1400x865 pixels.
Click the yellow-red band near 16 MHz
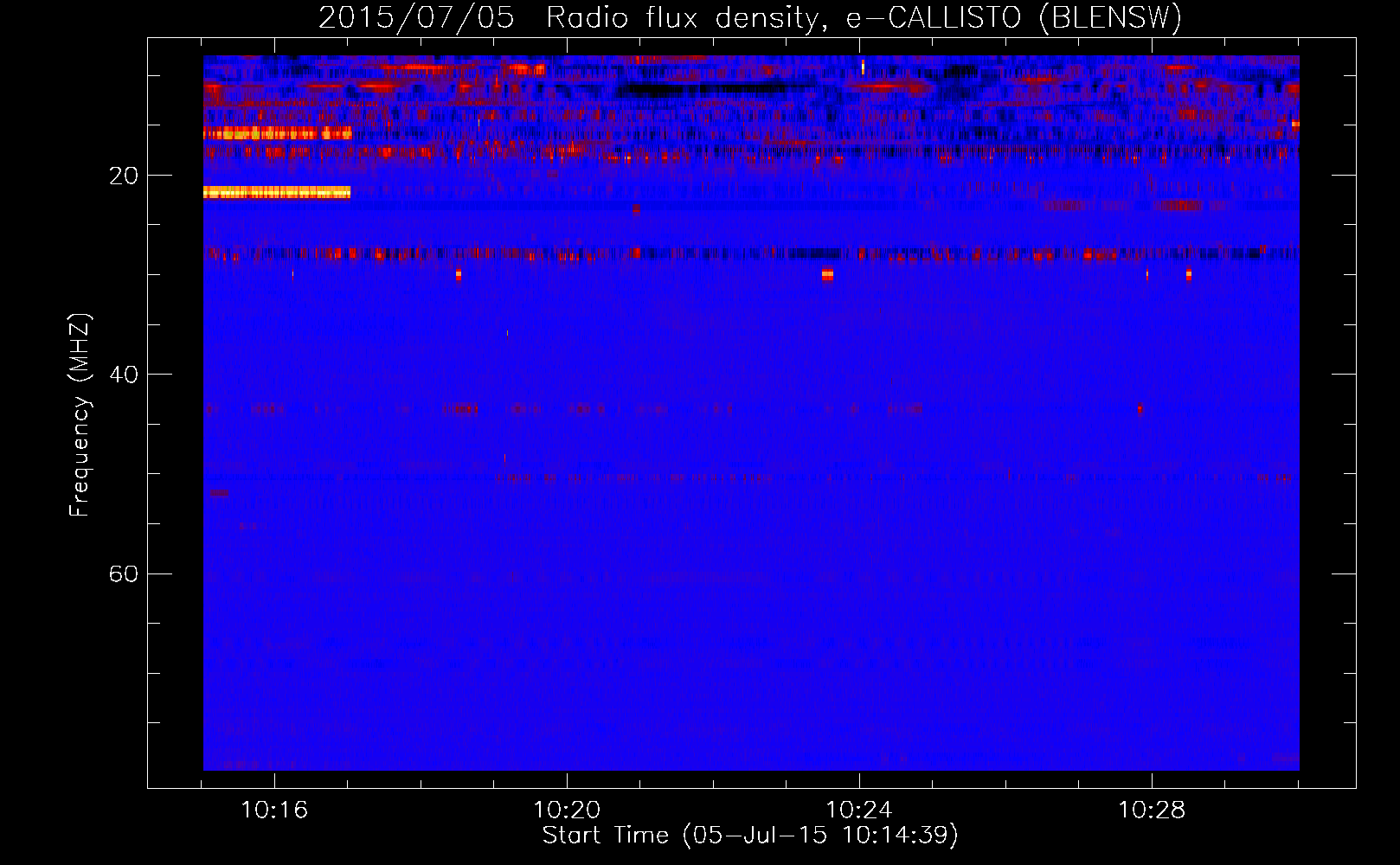coord(278,133)
